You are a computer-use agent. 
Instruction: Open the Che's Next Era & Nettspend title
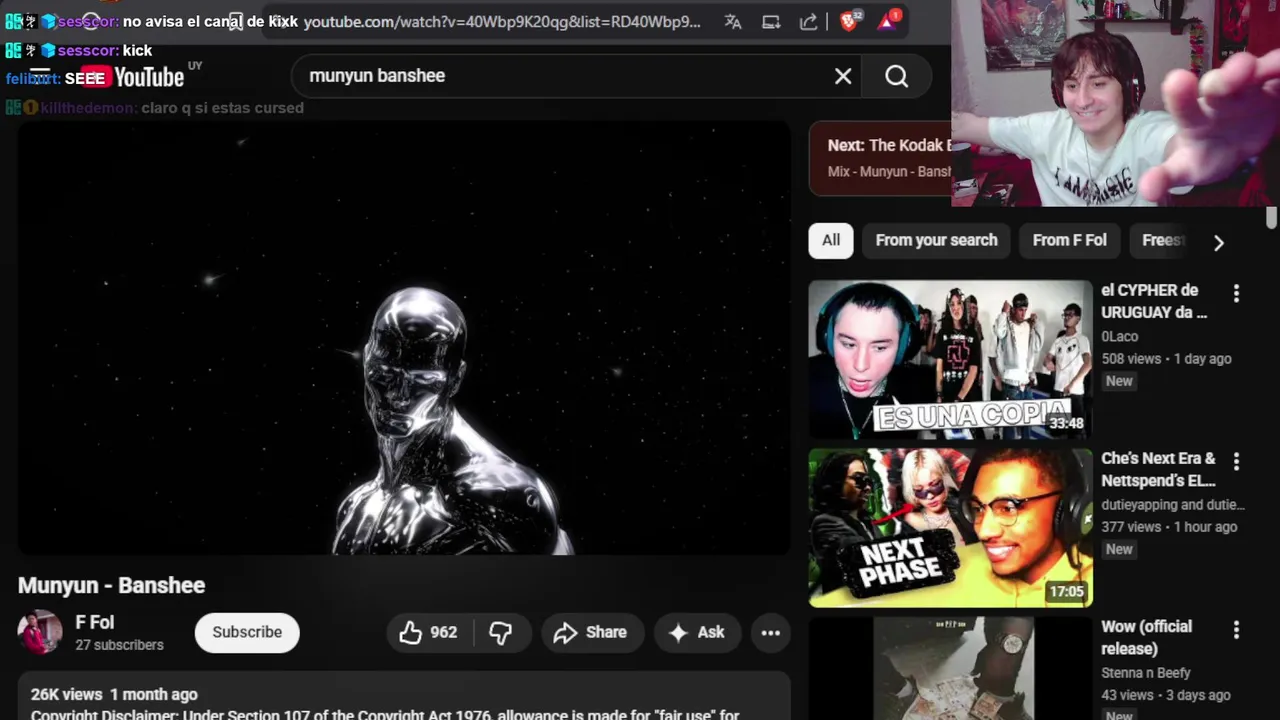(1158, 469)
